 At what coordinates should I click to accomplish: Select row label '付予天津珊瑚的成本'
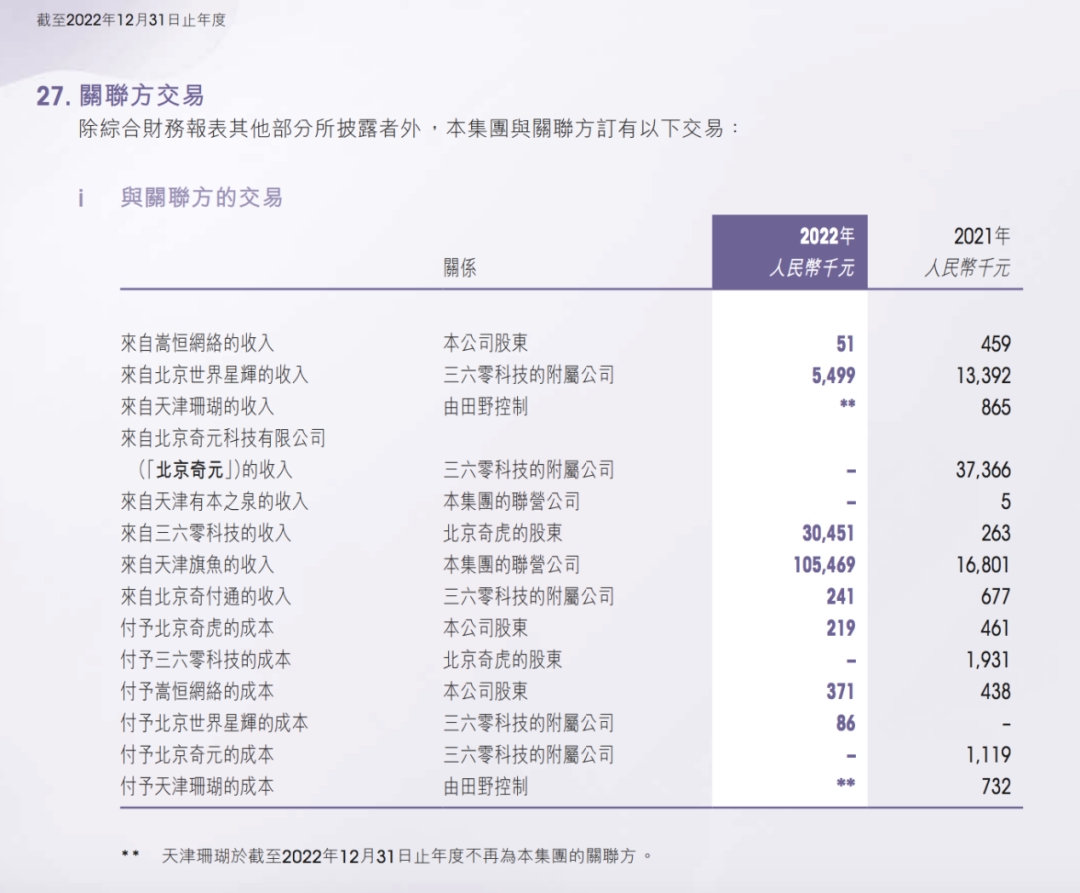pos(198,786)
